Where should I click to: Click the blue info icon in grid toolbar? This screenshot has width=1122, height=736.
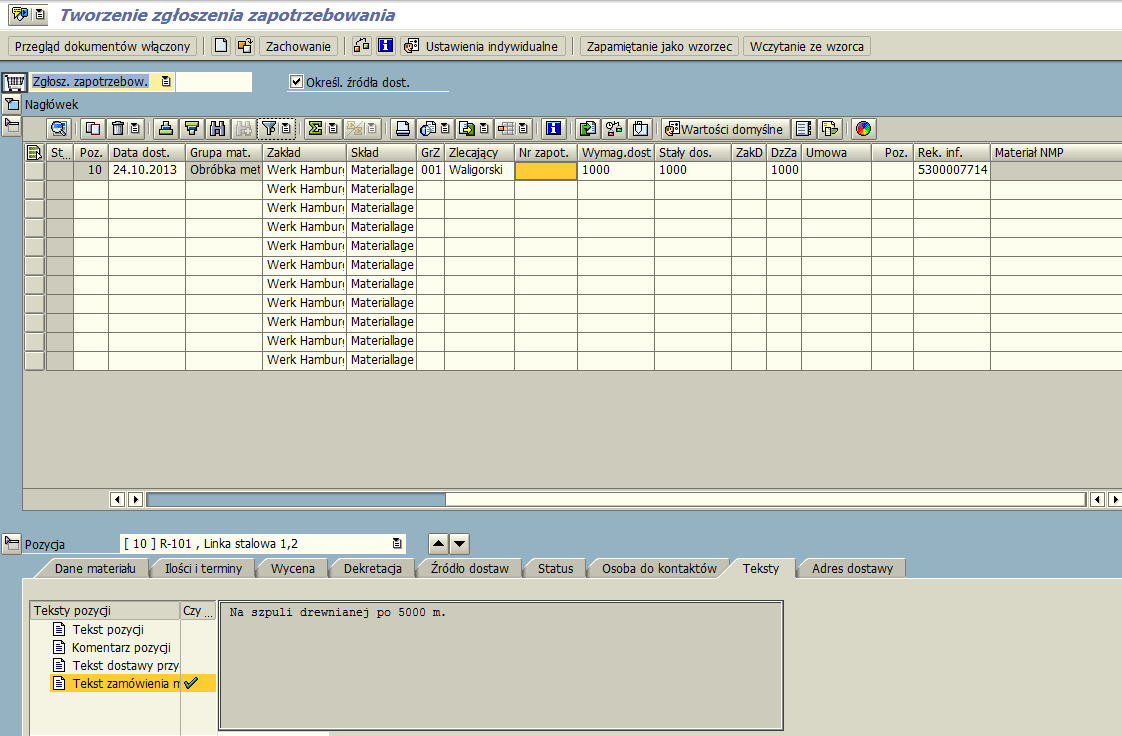553,129
